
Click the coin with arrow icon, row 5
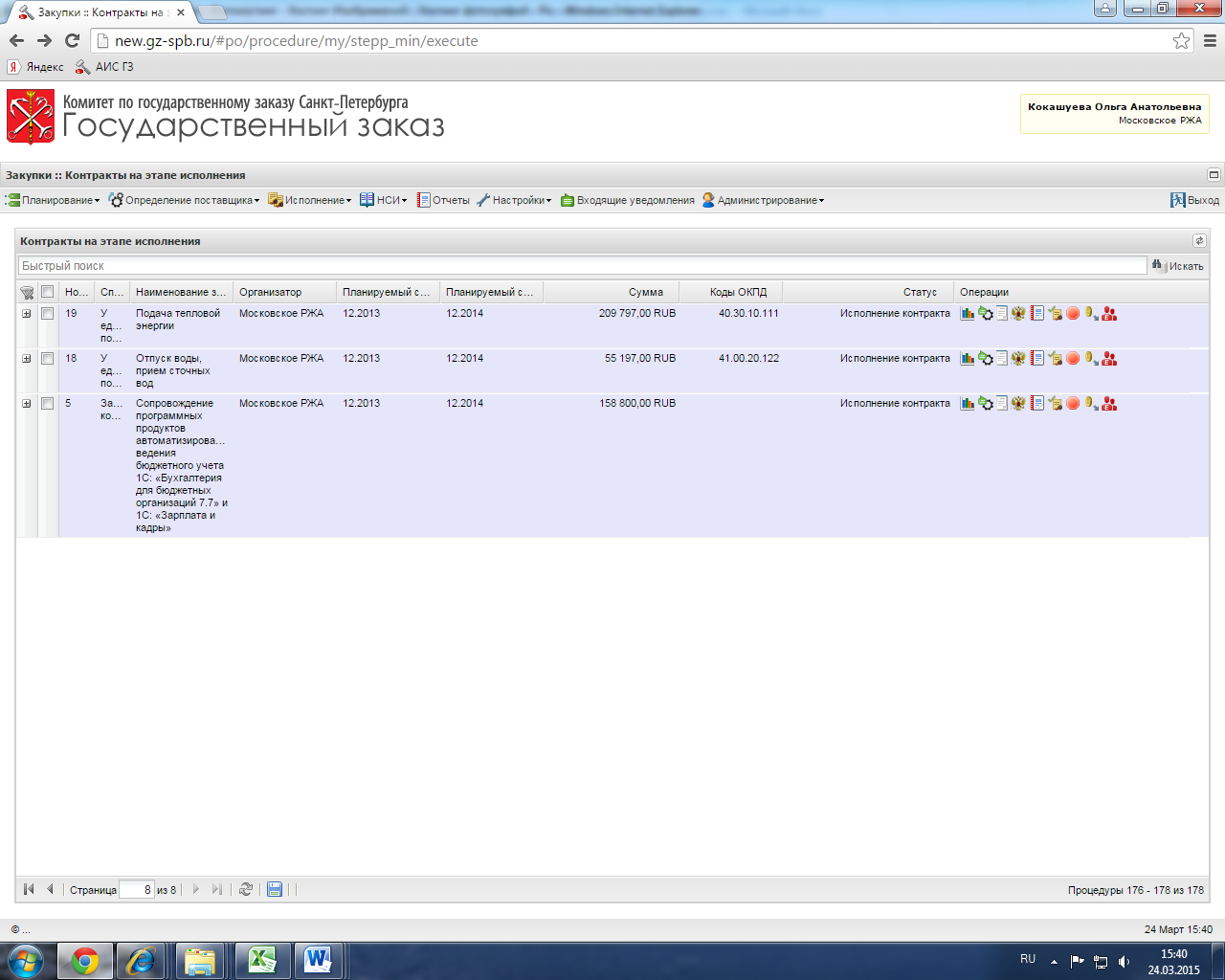[1091, 403]
